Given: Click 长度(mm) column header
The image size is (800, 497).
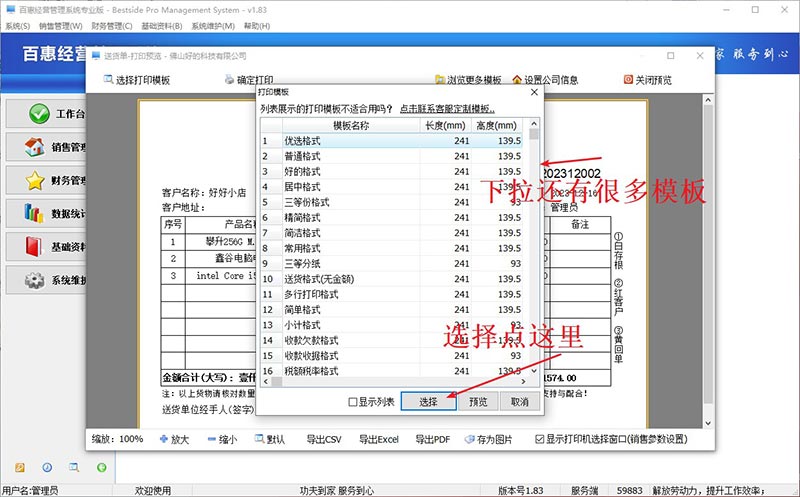Looking at the screenshot, I should 445,126.
